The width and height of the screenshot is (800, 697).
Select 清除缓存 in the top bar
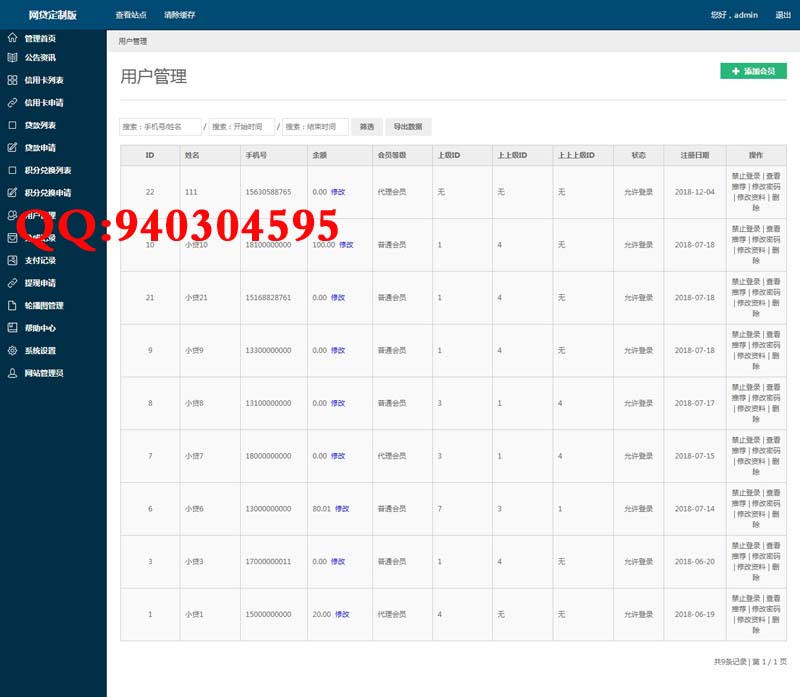coord(179,15)
